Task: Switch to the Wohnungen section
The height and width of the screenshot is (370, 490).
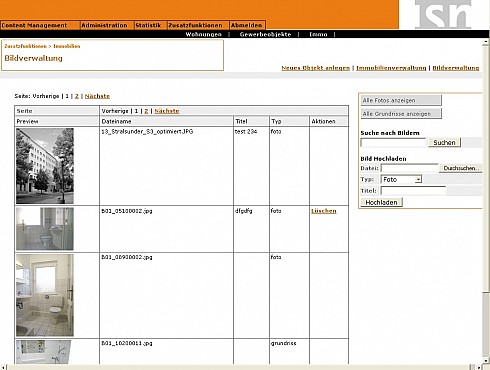Action: pos(204,34)
